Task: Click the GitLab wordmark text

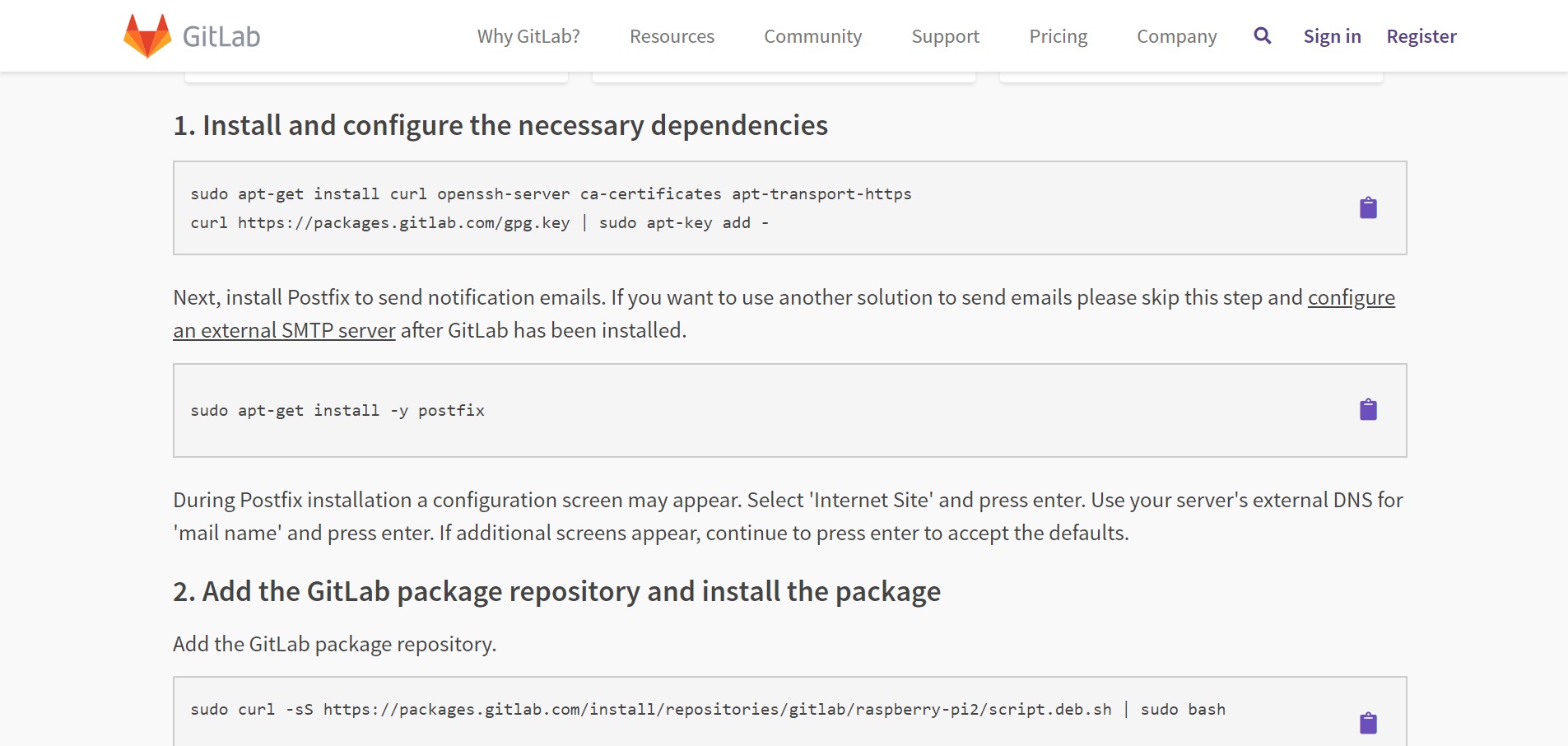Action: tap(221, 36)
